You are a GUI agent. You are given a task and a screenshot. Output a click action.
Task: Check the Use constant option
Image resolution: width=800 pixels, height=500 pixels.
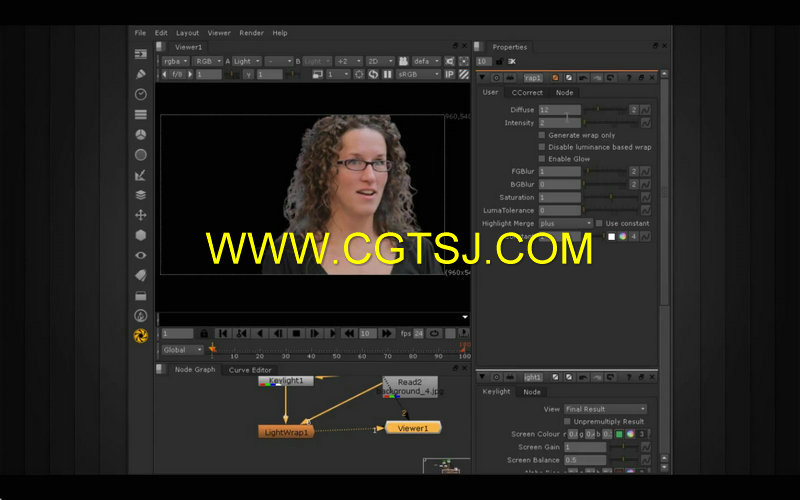pos(599,223)
